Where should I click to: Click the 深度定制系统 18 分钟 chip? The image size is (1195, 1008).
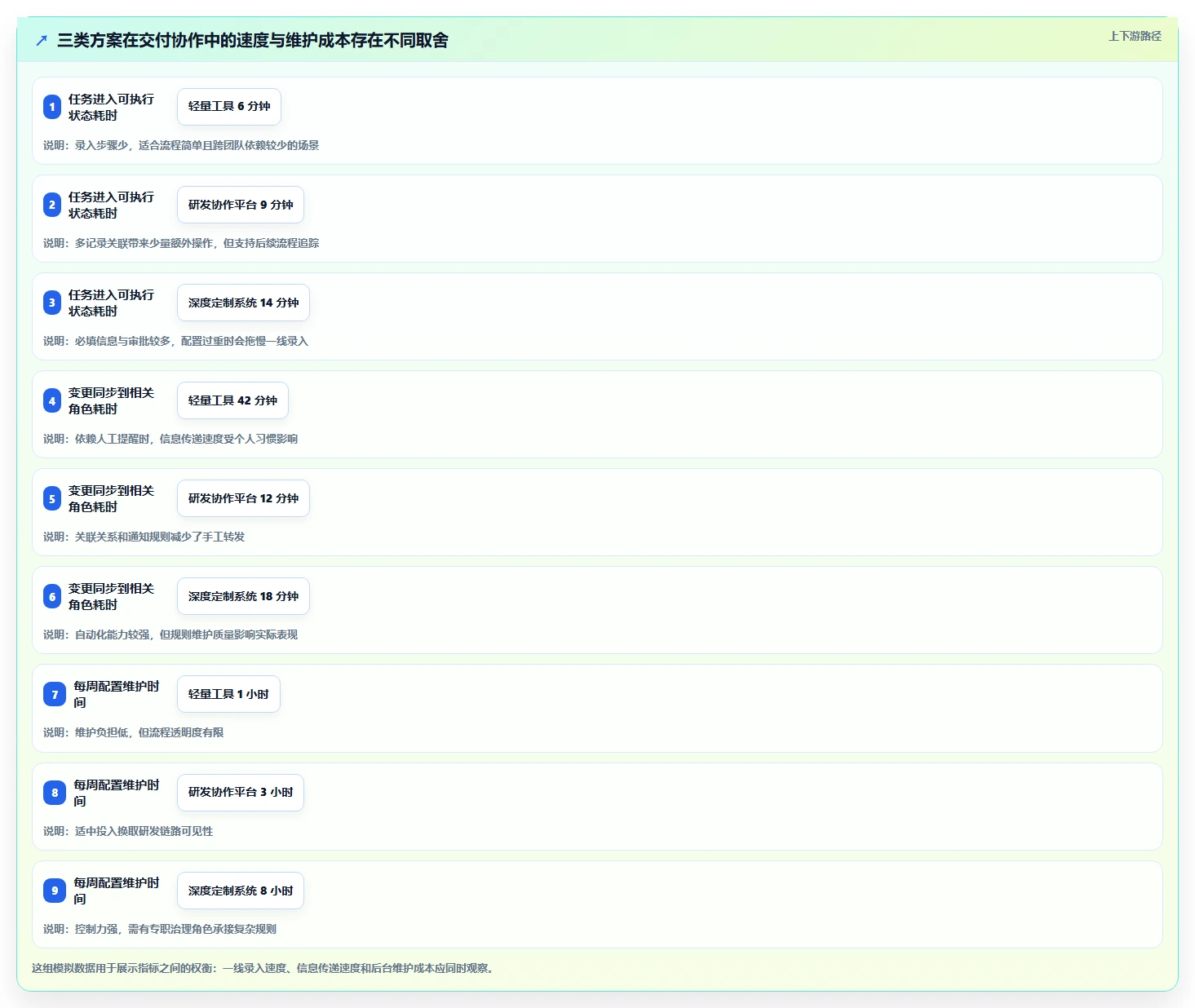(x=243, y=596)
